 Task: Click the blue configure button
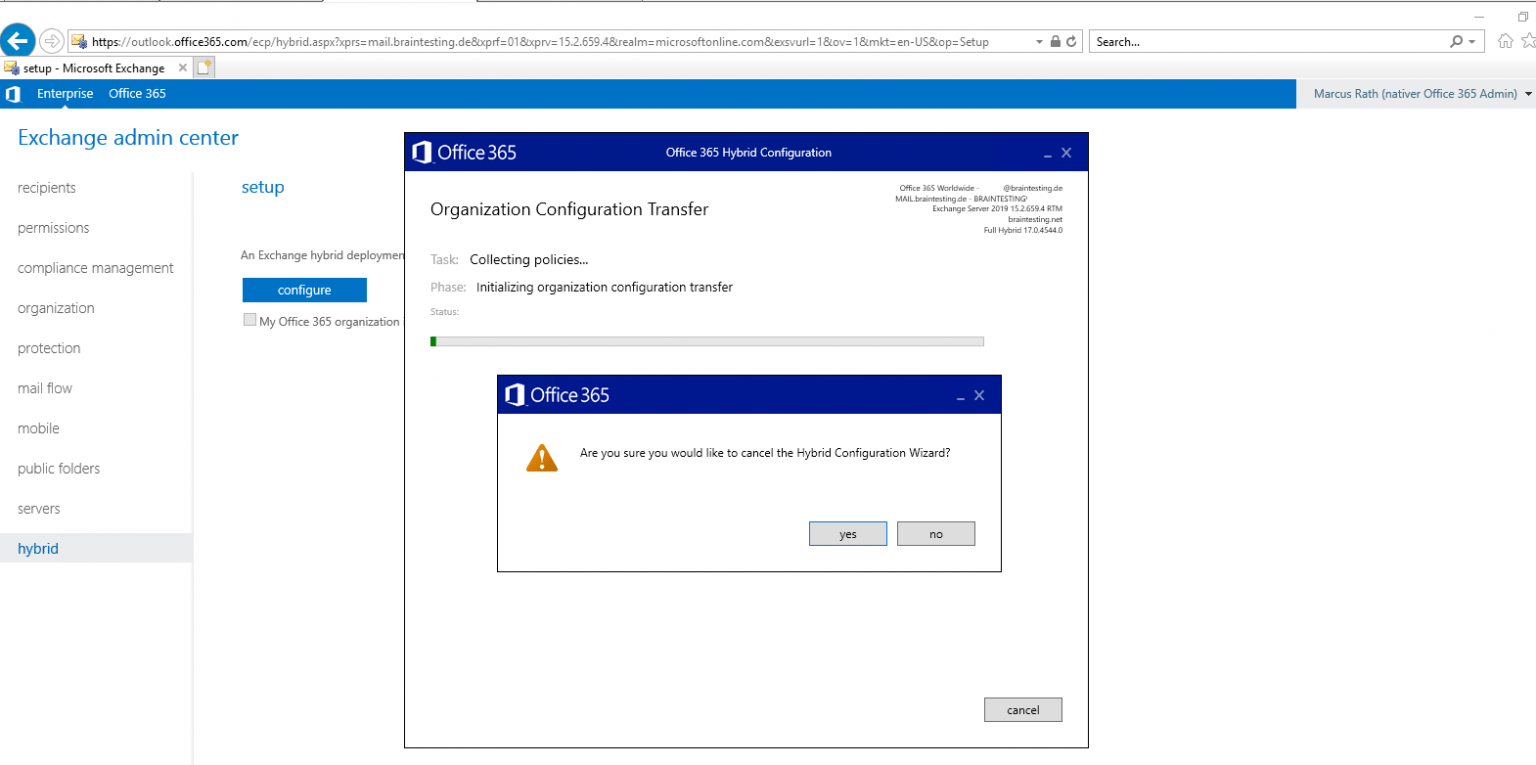coord(304,289)
